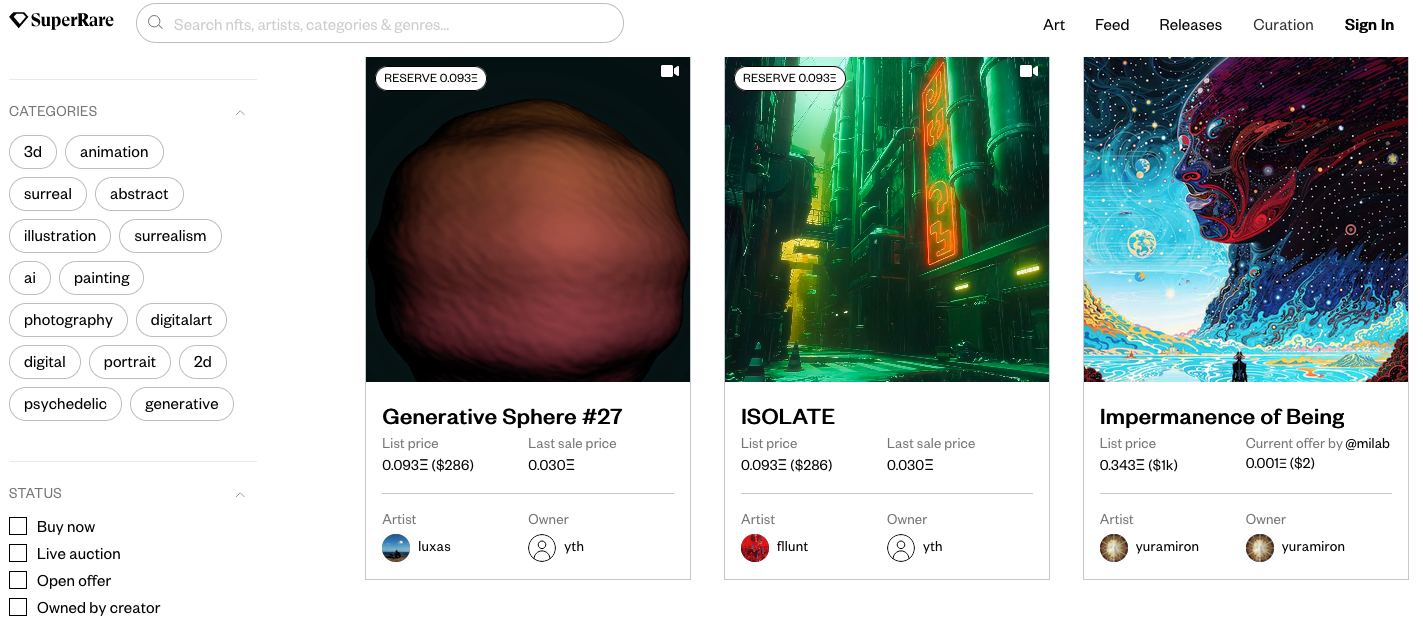
Task: Click the Sign In link
Action: pos(1369,25)
